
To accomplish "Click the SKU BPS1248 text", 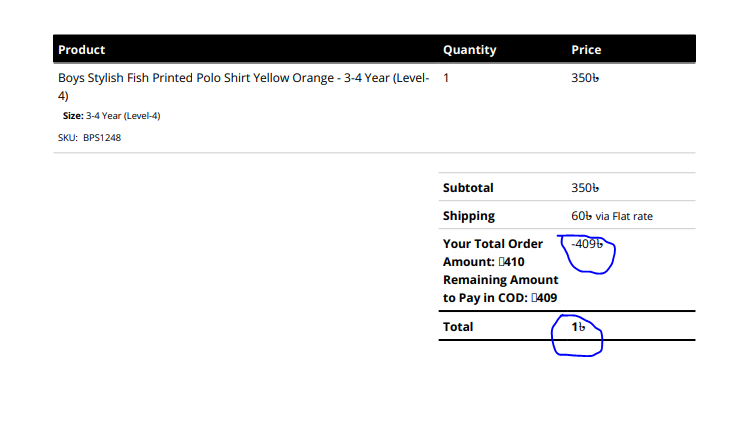I will point(89,138).
